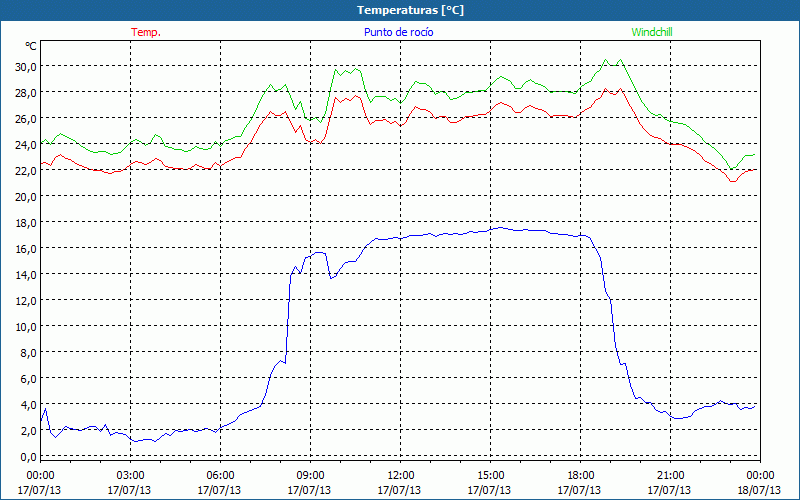The width and height of the screenshot is (800, 500).
Task: Click the 18/07/13 date label
Action: pos(760,490)
